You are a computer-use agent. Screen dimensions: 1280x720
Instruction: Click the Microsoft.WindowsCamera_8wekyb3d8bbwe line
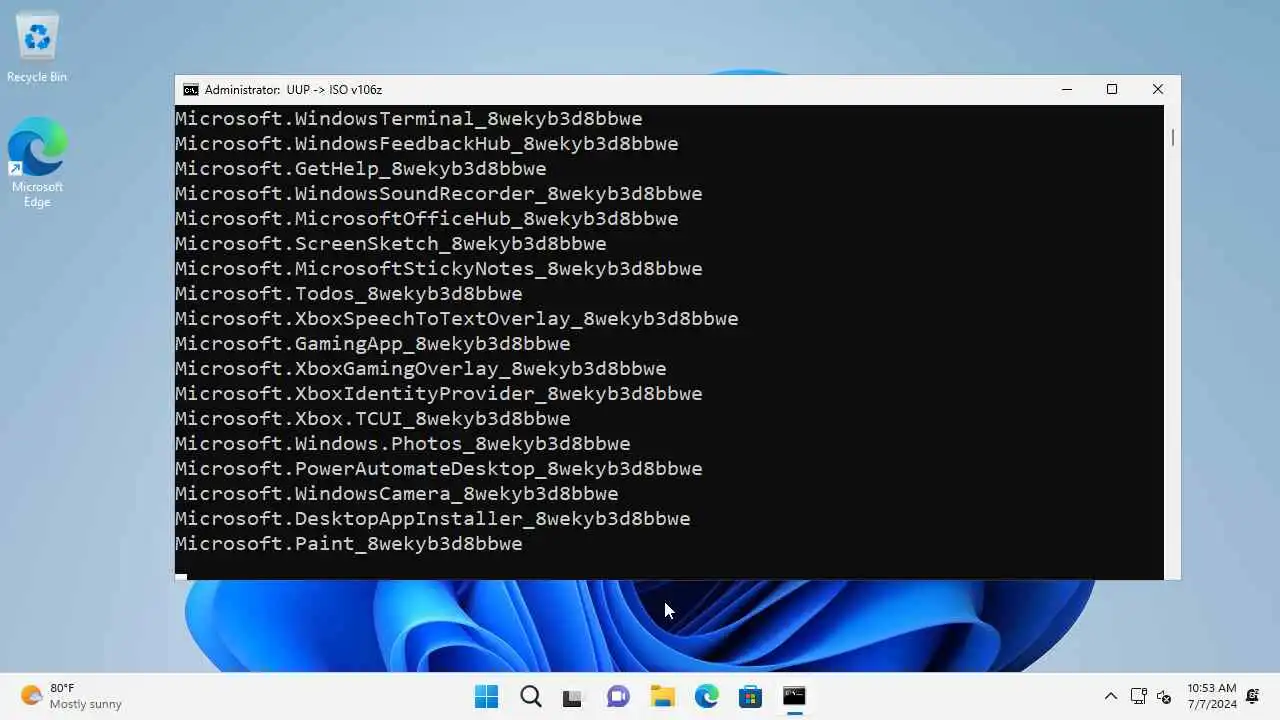click(x=397, y=494)
